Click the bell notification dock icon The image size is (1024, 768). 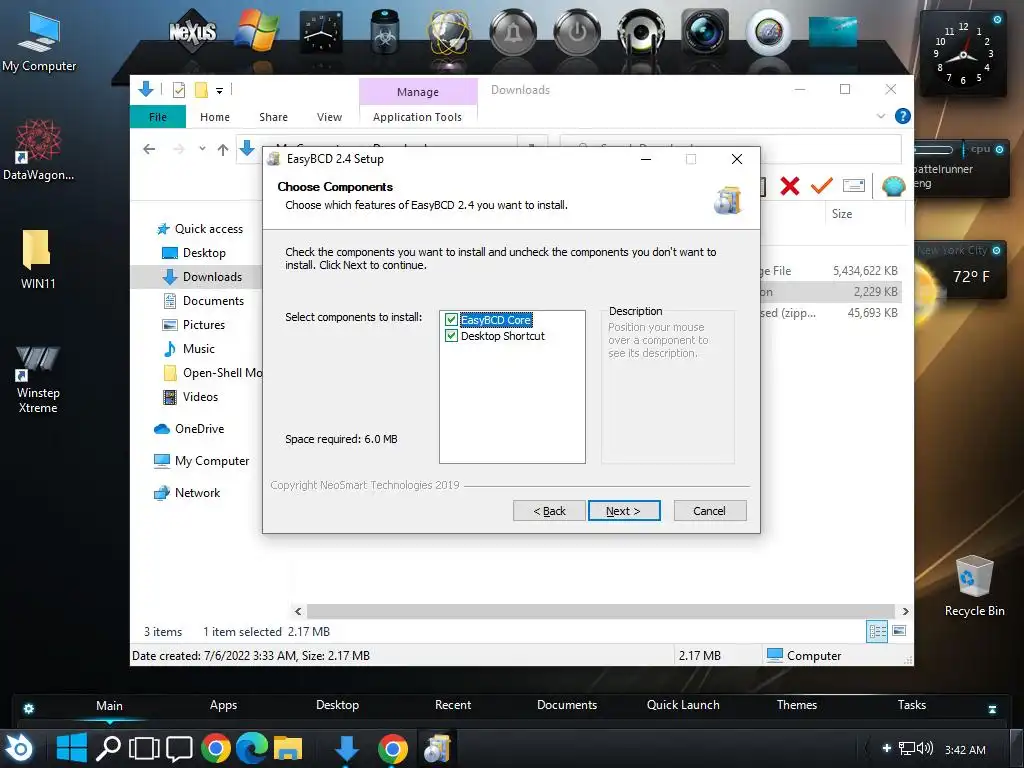(513, 32)
